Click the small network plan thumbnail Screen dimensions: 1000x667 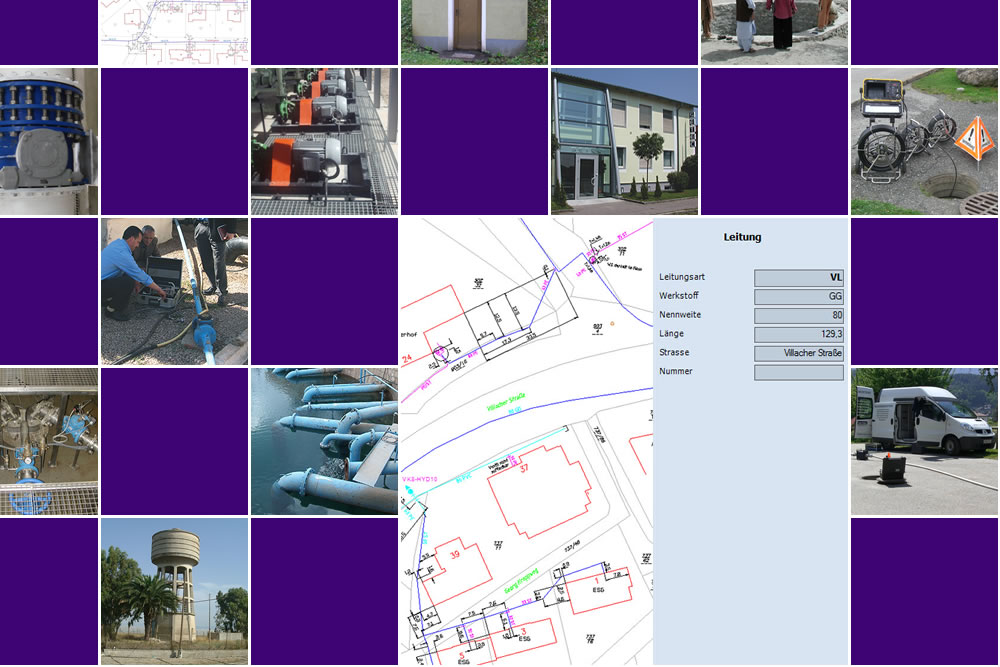[x=174, y=32]
